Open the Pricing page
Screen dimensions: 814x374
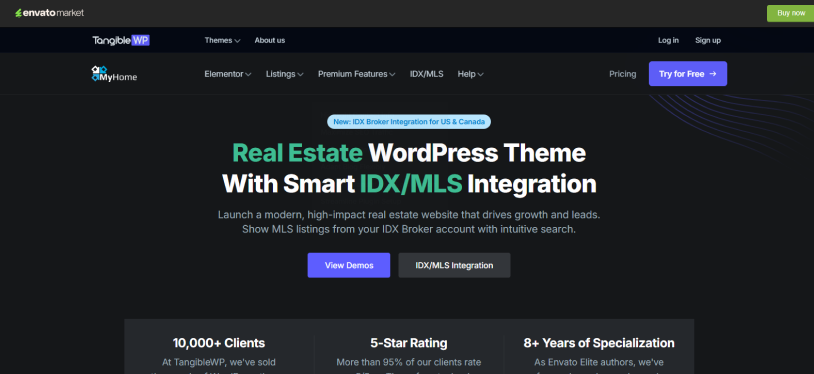[622, 74]
